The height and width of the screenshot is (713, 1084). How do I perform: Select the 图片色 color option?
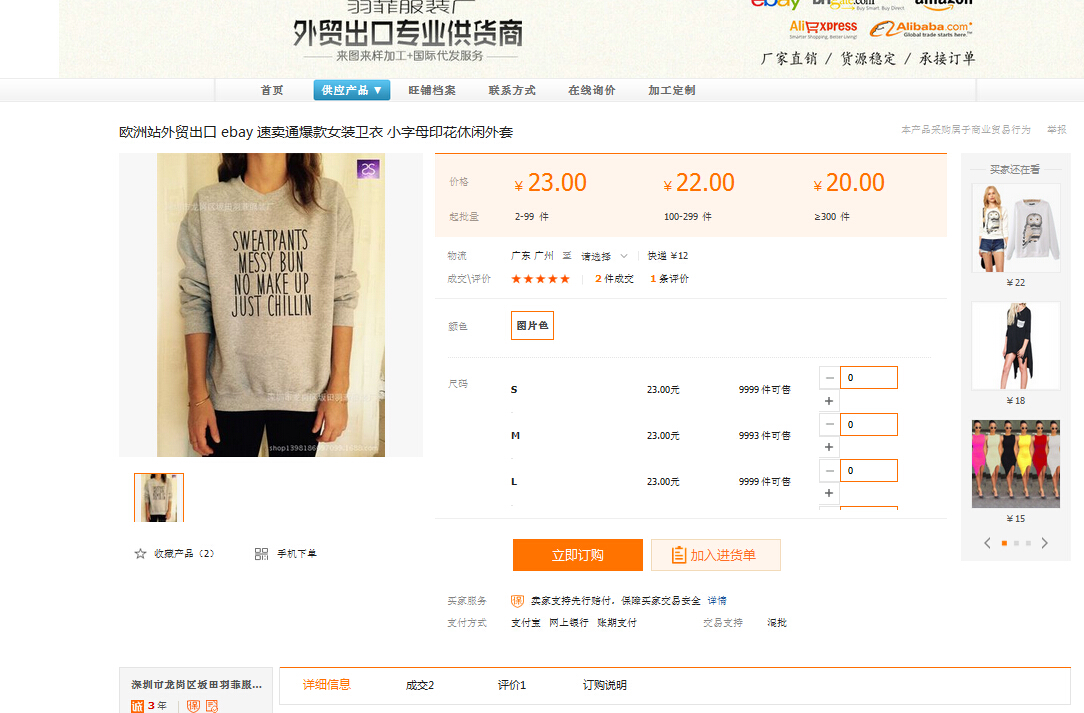532,326
